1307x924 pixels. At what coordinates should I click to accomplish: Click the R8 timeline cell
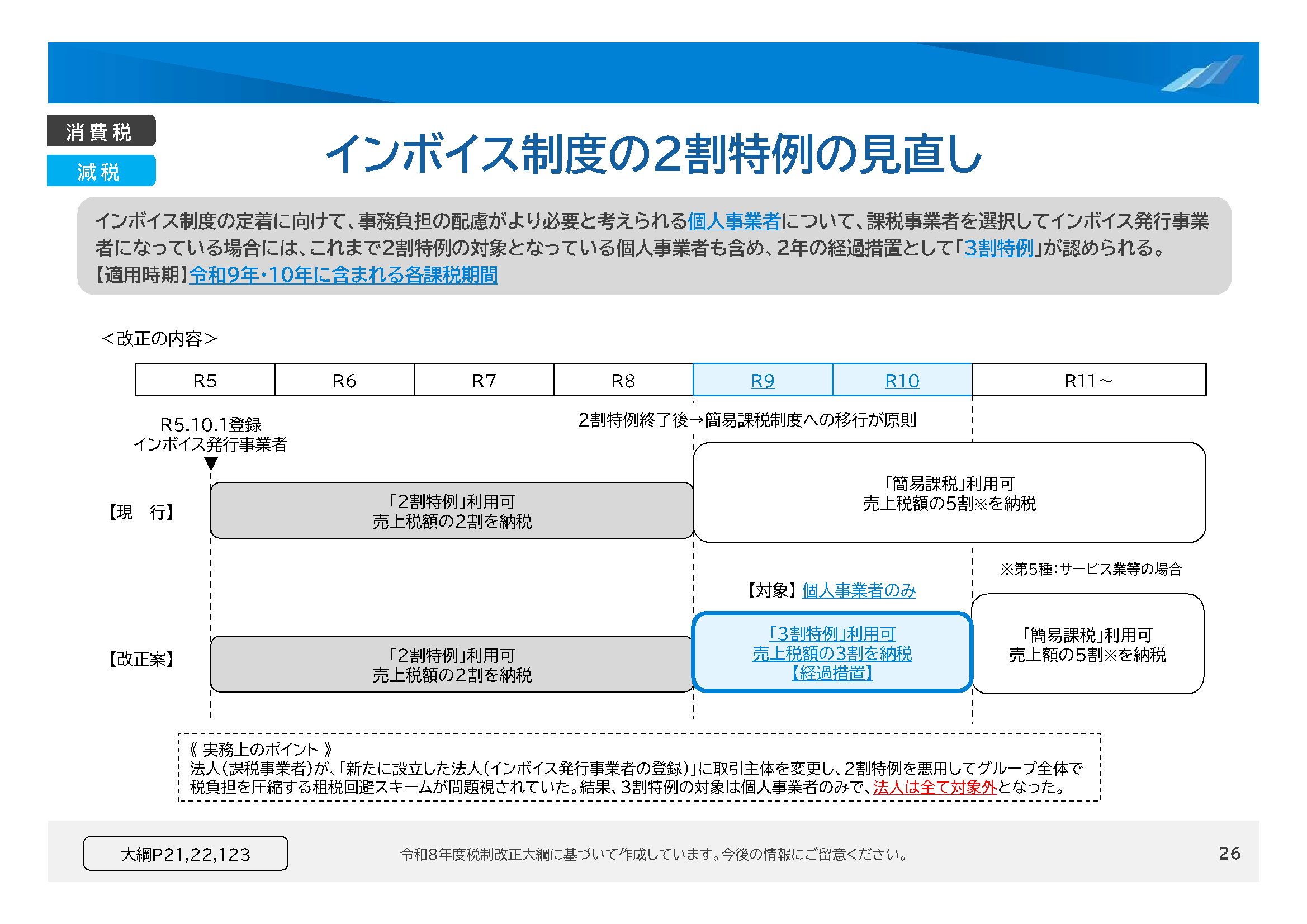coord(623,380)
